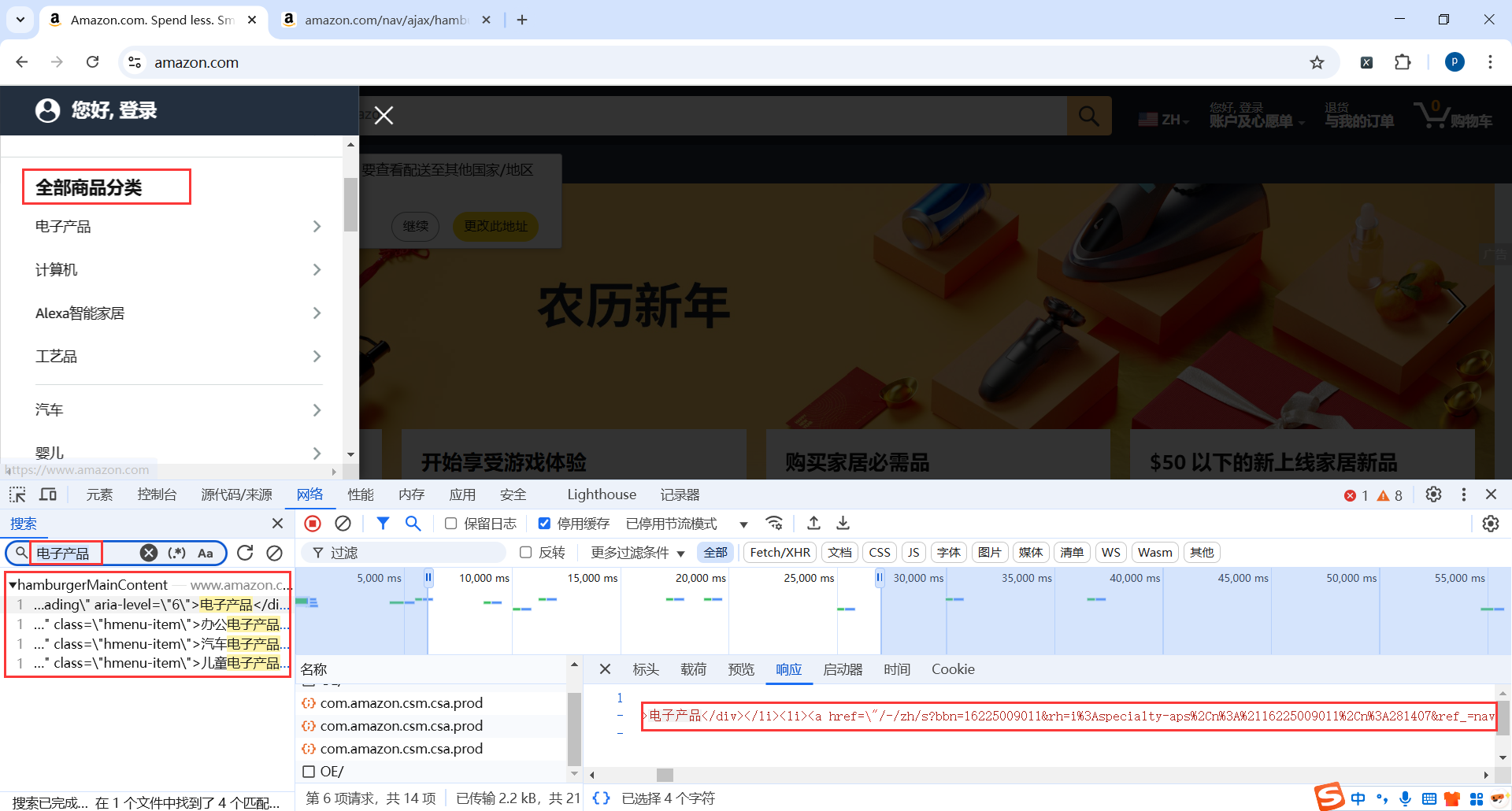Image resolution: width=1512 pixels, height=811 pixels.
Task: Switch to the 控制台 DevTools tab
Action: click(x=157, y=494)
